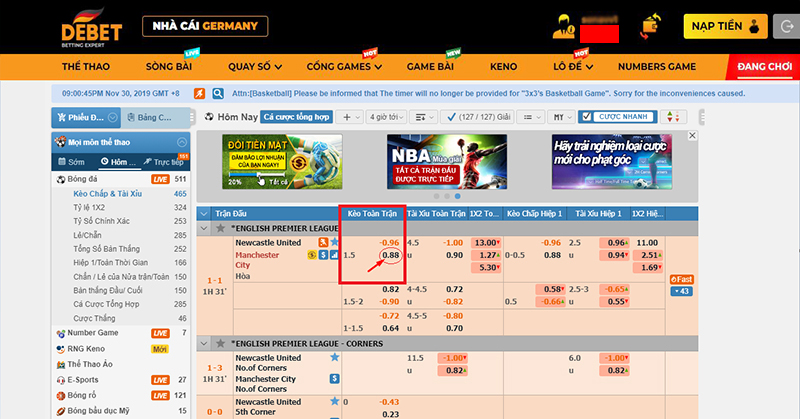Open the CỔNG GAMES dropdown menu
The image size is (800, 419).
(x=344, y=67)
